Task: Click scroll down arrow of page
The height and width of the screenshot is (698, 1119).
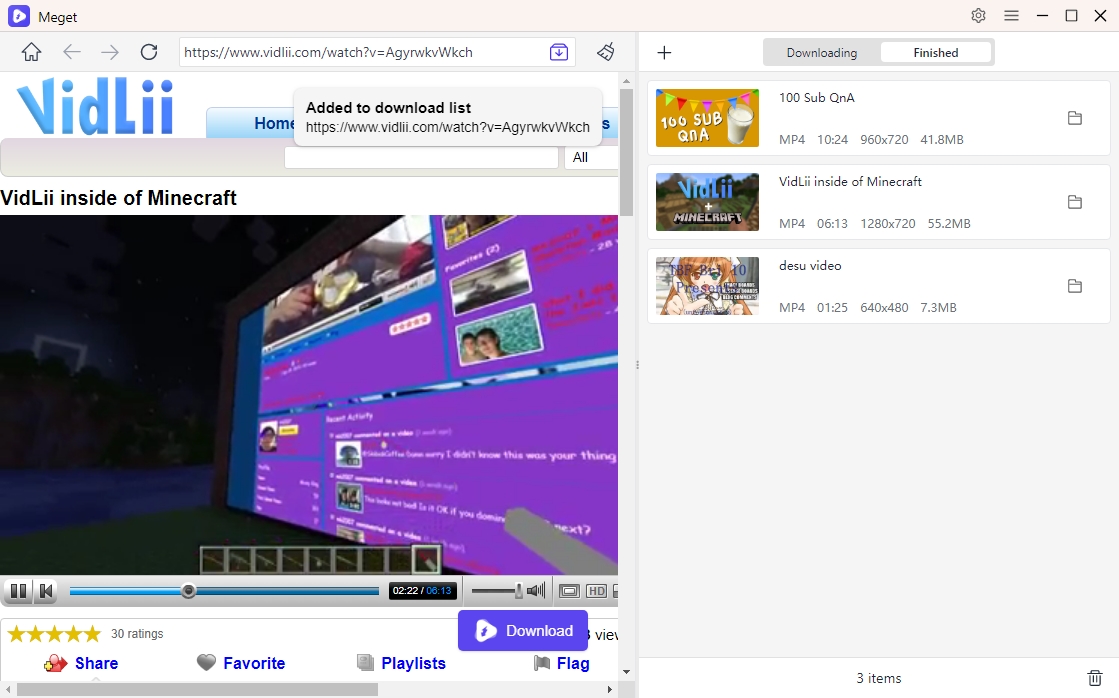Action: [626, 672]
